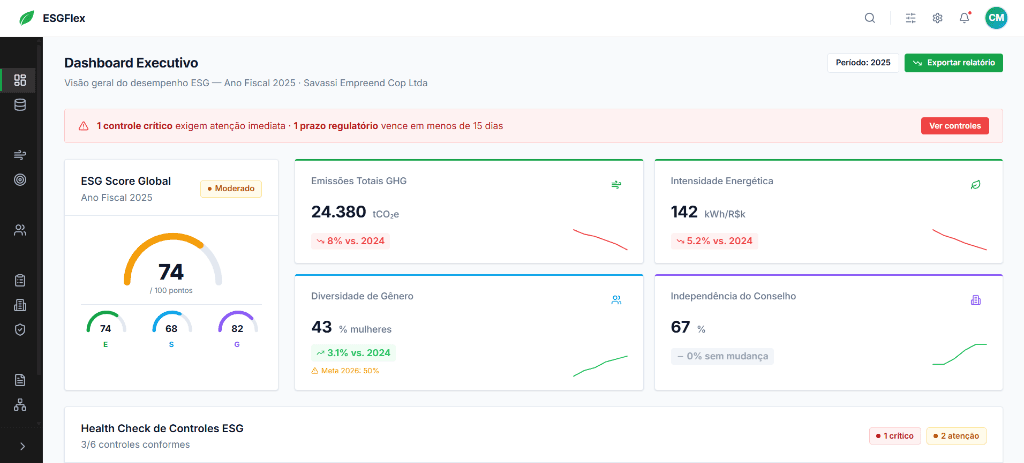Open the filter sliders icon in top bar
The width and height of the screenshot is (1024, 463).
[x=910, y=18]
